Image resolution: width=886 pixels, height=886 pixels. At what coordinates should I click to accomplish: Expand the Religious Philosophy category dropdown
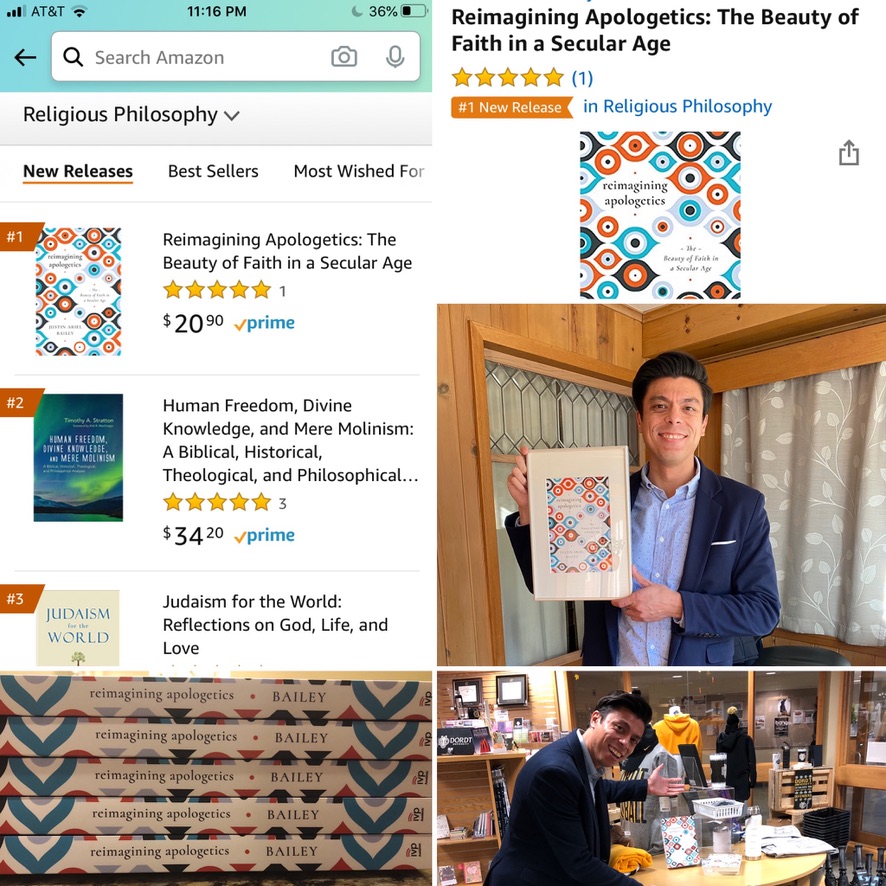[x=131, y=115]
